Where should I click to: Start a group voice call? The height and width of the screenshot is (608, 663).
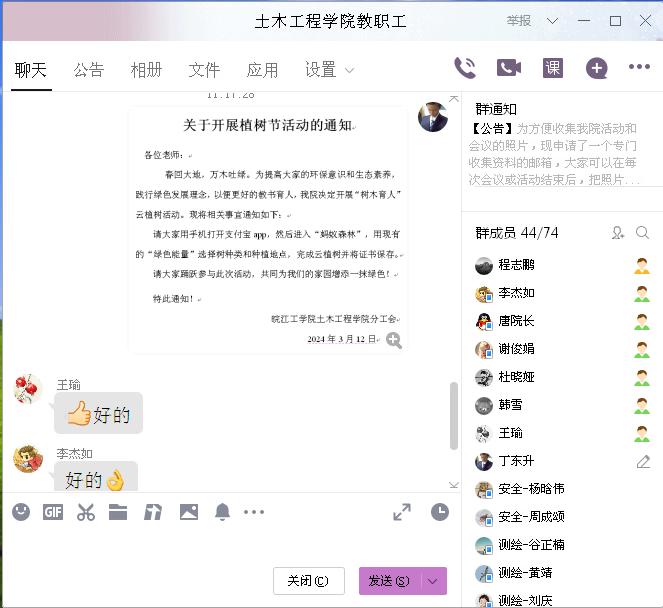click(x=465, y=68)
